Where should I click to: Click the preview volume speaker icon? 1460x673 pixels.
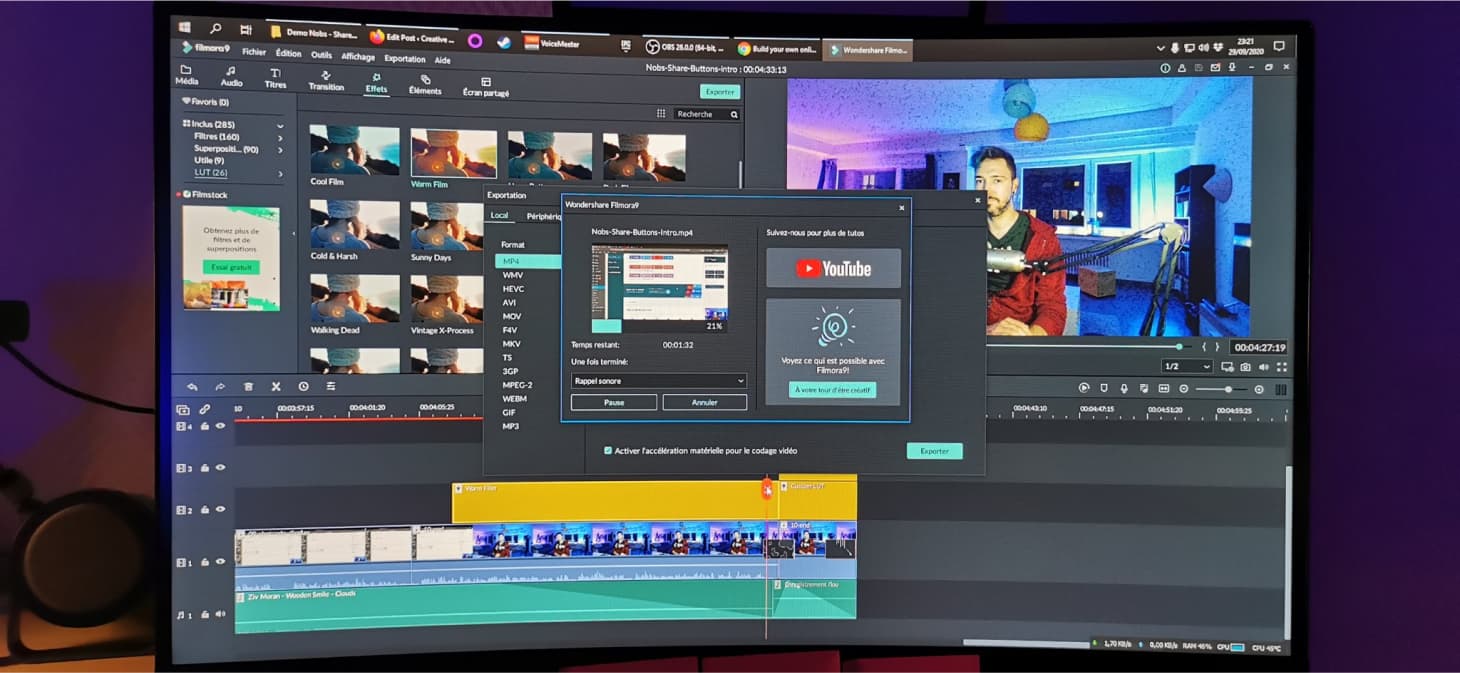1262,368
